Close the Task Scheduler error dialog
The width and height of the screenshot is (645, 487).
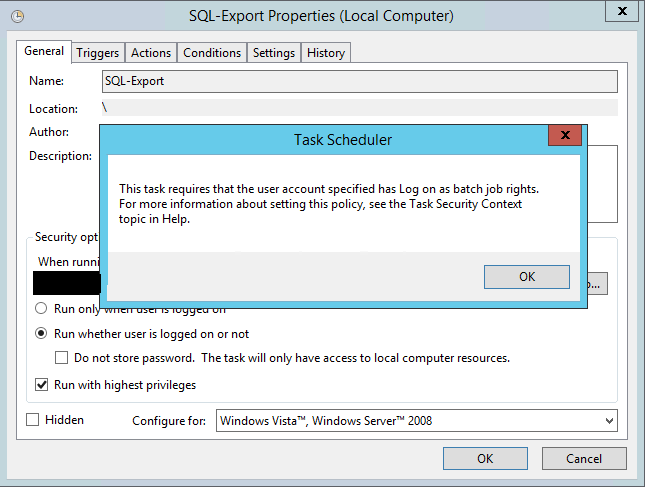click(566, 138)
